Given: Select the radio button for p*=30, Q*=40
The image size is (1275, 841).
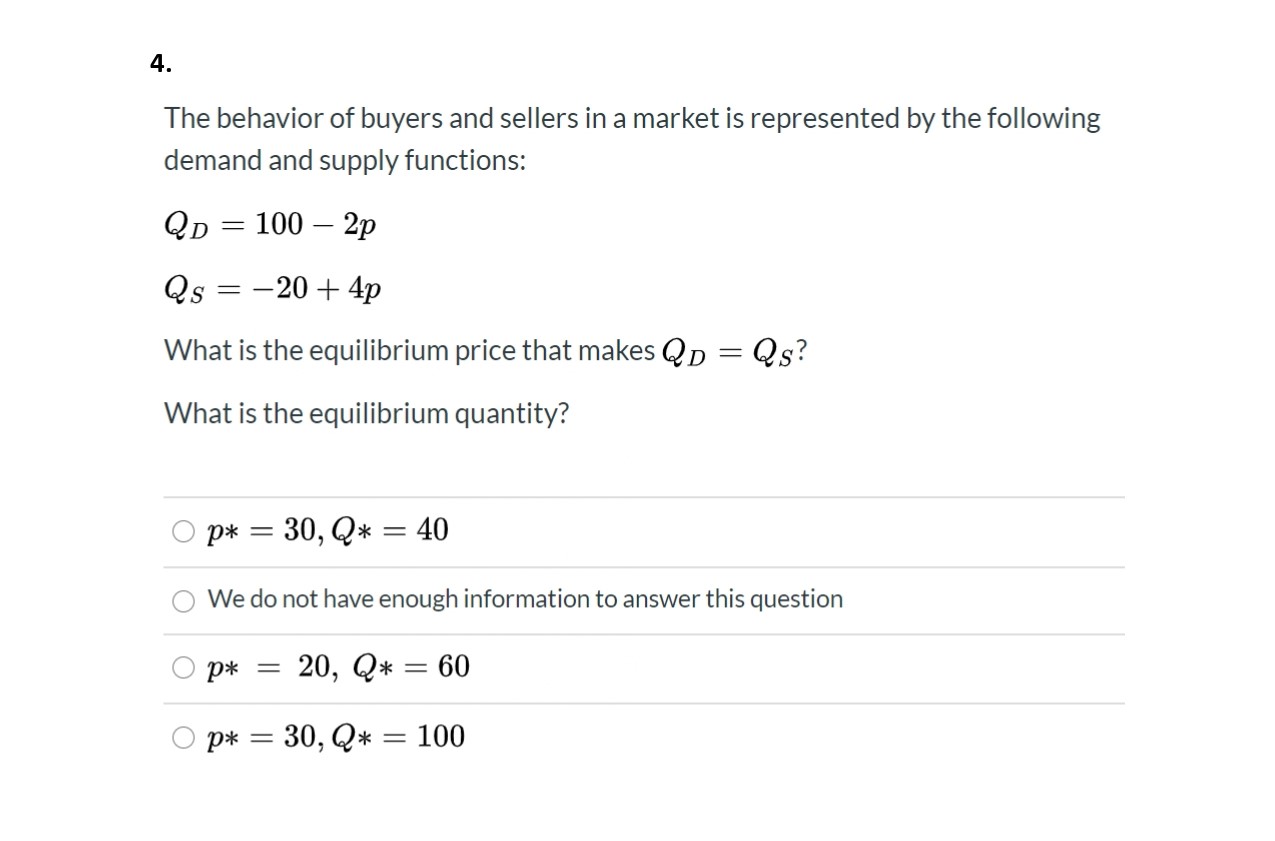Looking at the screenshot, I should pyautogui.click(x=183, y=532).
